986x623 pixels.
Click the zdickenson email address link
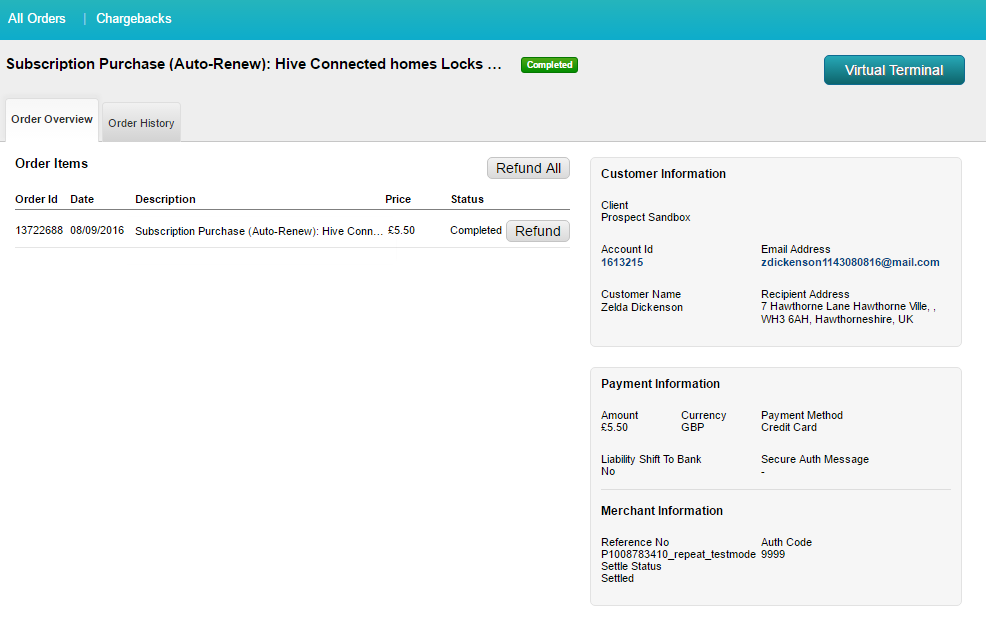[x=850, y=263]
